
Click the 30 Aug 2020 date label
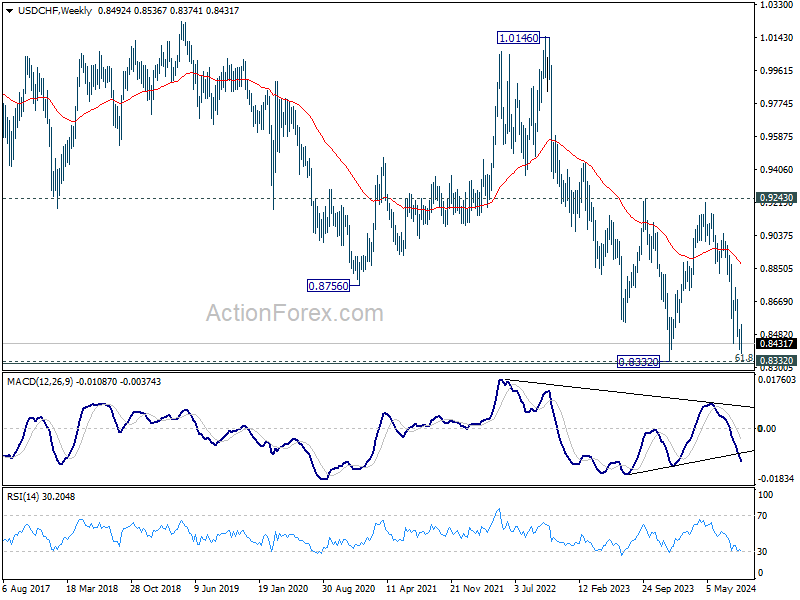348,589
